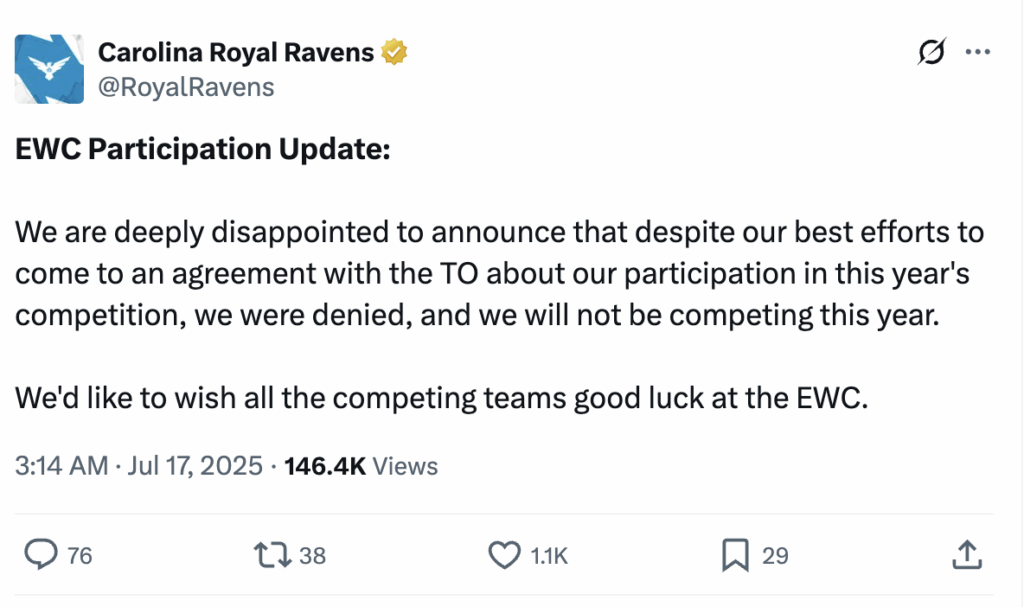Click the gold verified badge

tap(394, 51)
